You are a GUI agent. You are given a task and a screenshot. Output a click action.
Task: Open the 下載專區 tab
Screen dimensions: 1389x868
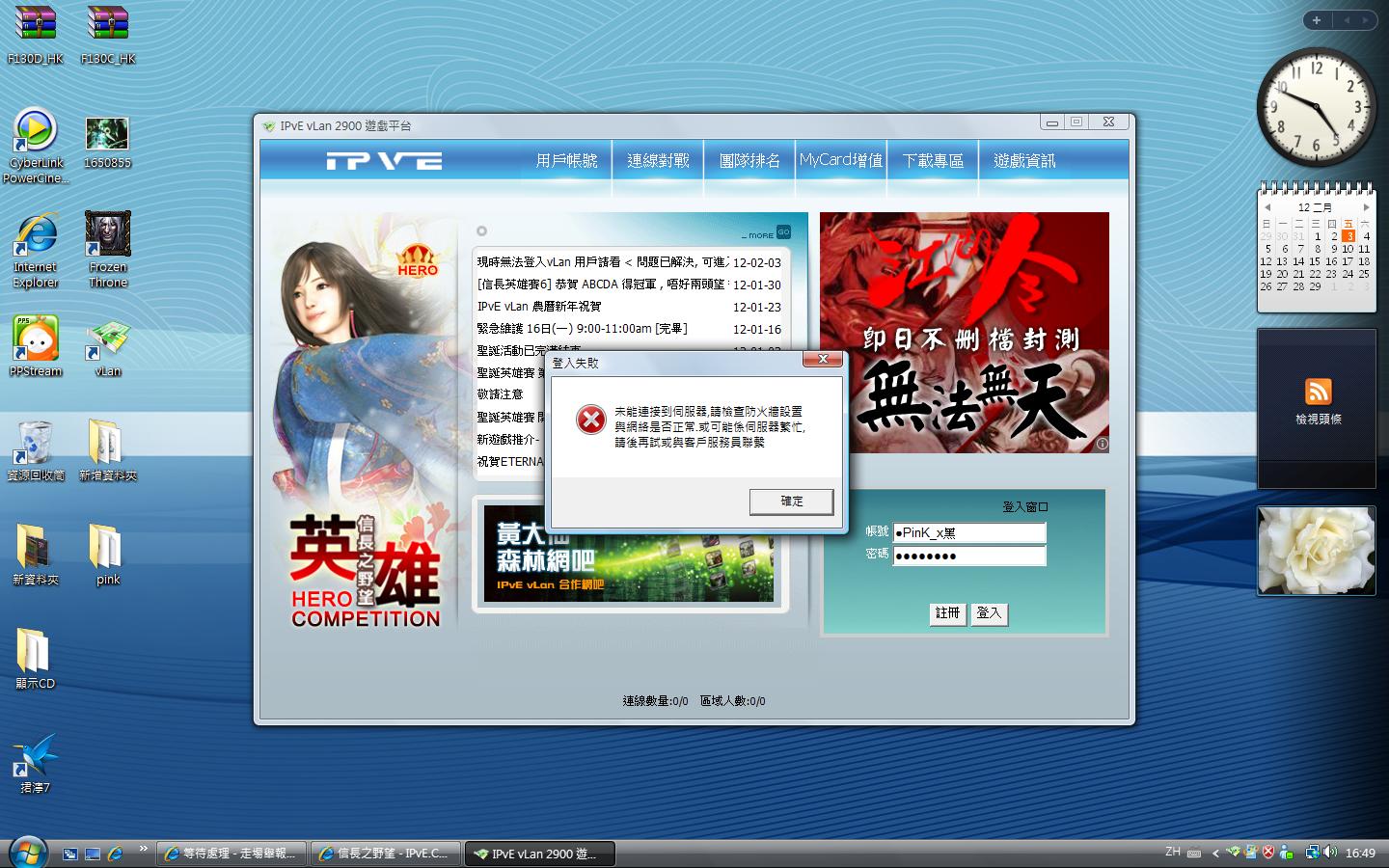pos(933,161)
